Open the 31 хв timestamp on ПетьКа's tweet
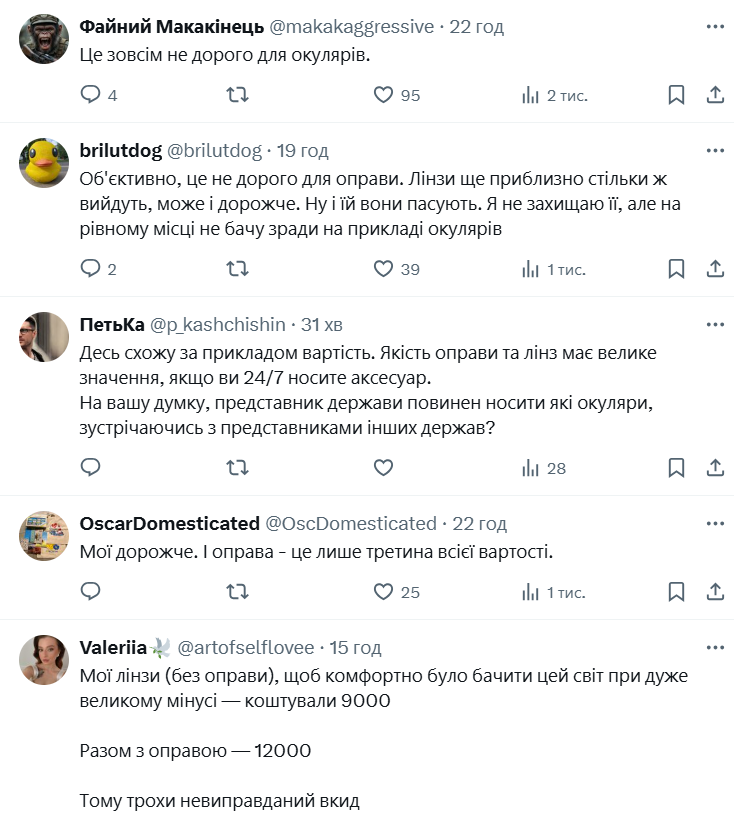Screen dimensions: 734x819 tap(322, 324)
